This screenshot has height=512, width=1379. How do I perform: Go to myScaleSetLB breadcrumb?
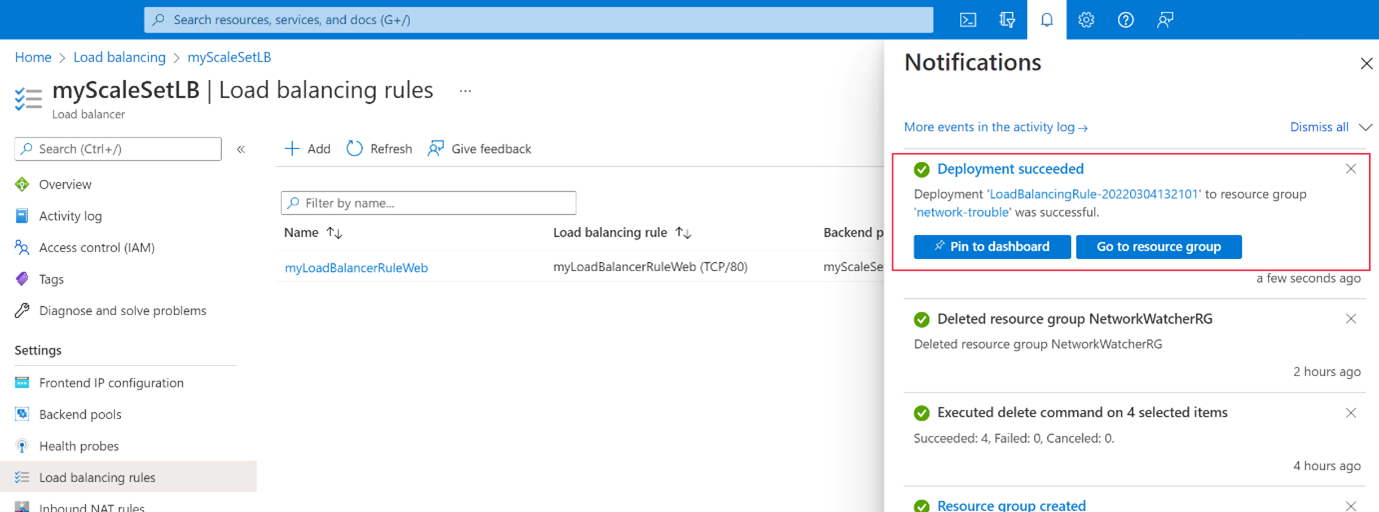click(x=229, y=57)
